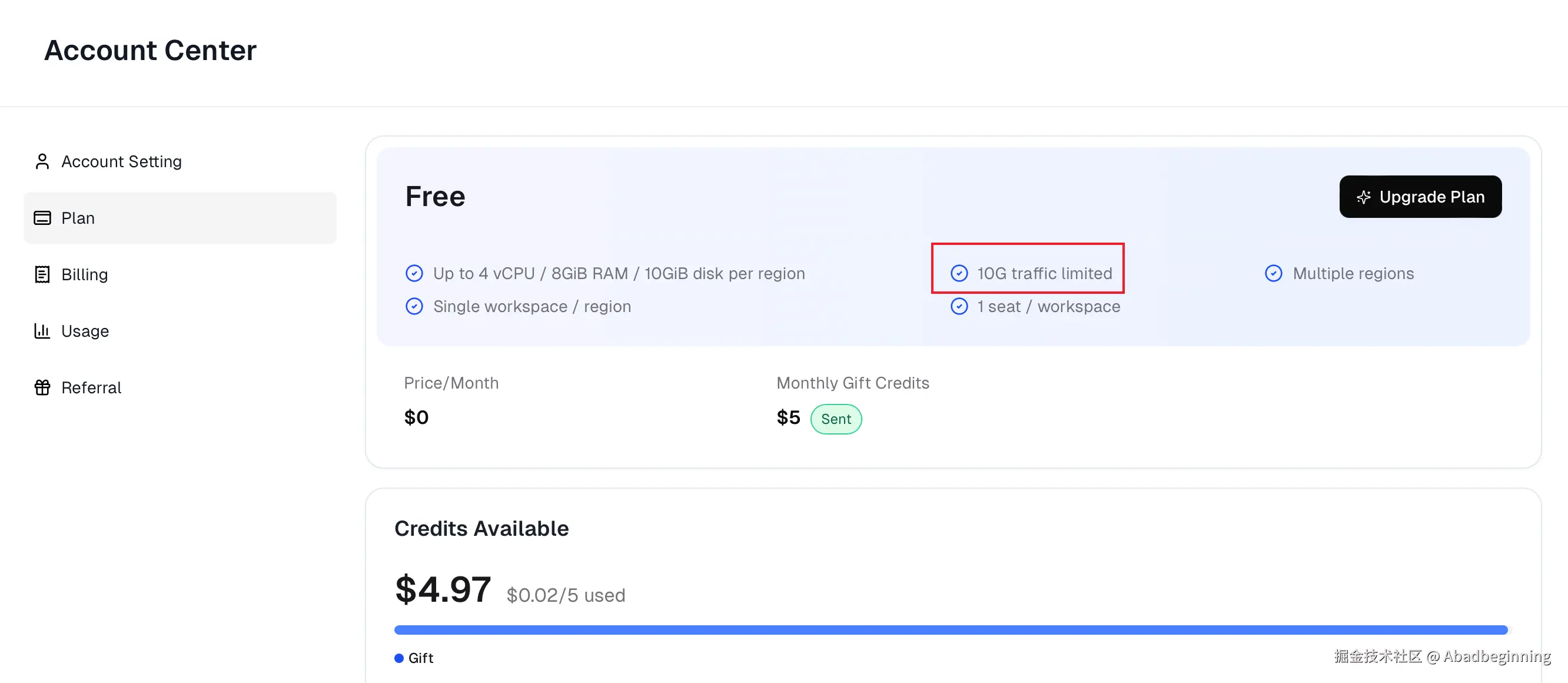Click check icon beside 10G traffic limited
The height and width of the screenshot is (683, 1568).
click(959, 273)
